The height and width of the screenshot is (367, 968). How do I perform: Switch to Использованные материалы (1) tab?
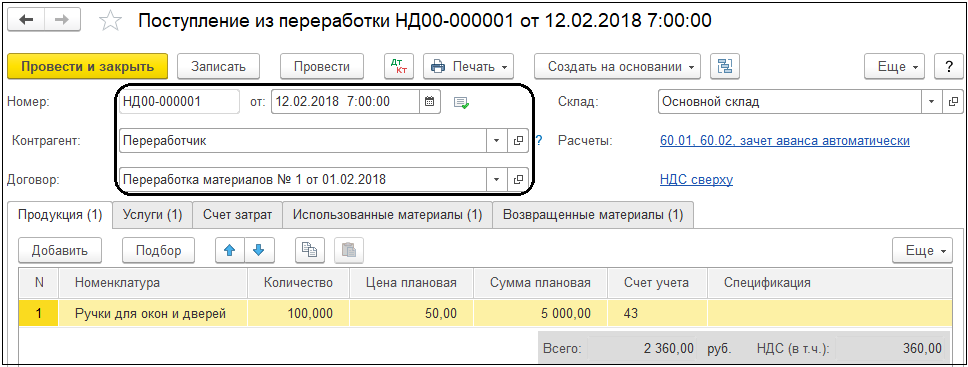pos(387,214)
